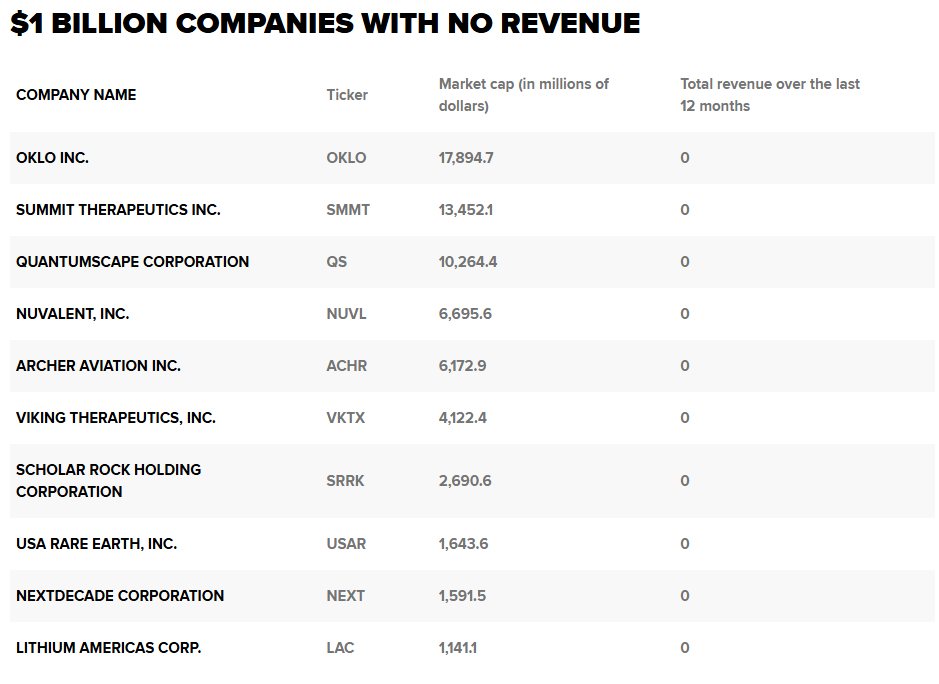The height and width of the screenshot is (684, 939).
Task: Select market cap value 1,643.6
Action: click(x=464, y=544)
